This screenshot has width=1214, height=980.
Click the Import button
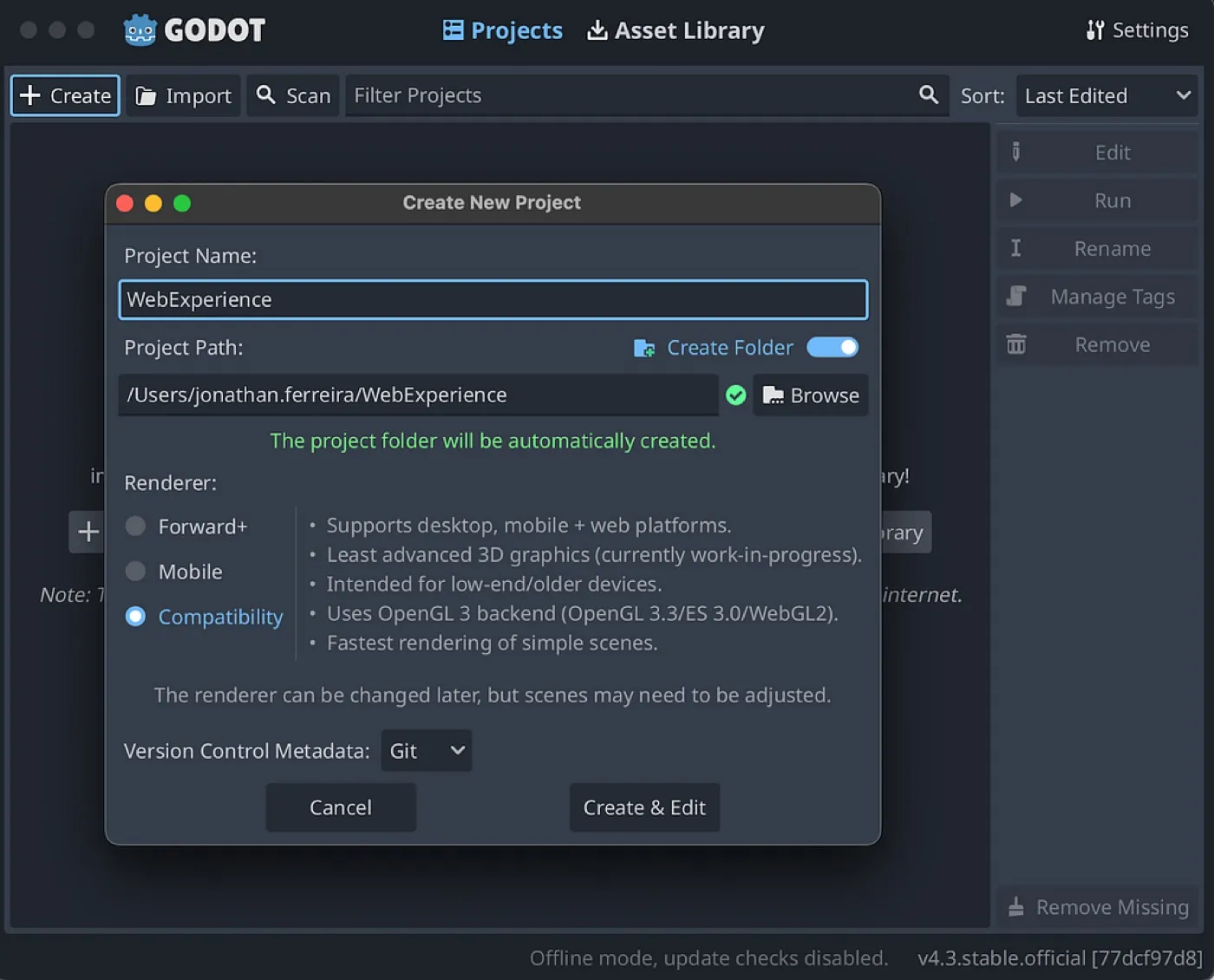(x=183, y=95)
